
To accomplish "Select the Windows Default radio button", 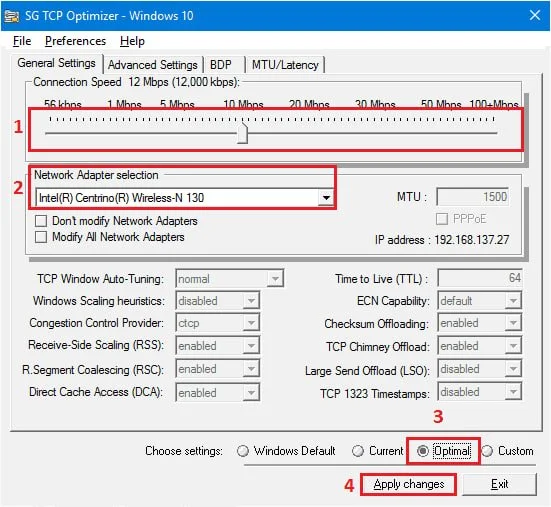I will pos(243,451).
